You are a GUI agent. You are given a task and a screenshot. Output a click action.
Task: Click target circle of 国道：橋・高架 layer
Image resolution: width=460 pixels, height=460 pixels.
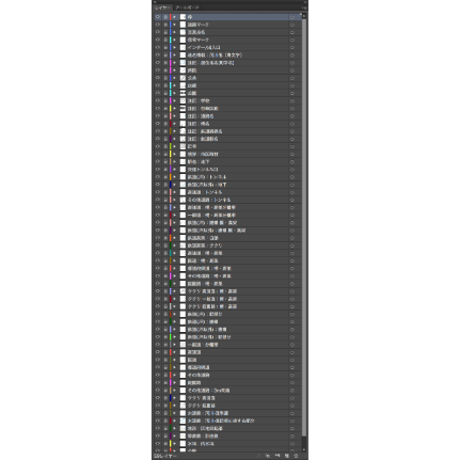pos(292,261)
